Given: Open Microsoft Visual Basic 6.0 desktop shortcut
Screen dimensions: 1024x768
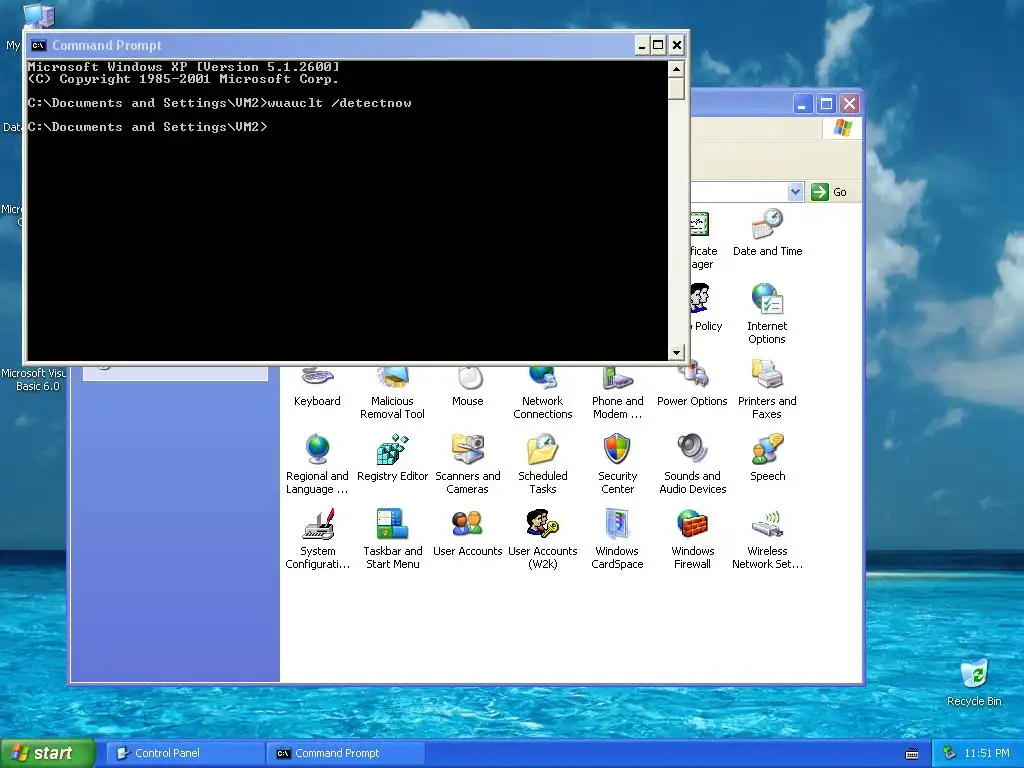Looking at the screenshot, I should pyautogui.click(x=33, y=379).
